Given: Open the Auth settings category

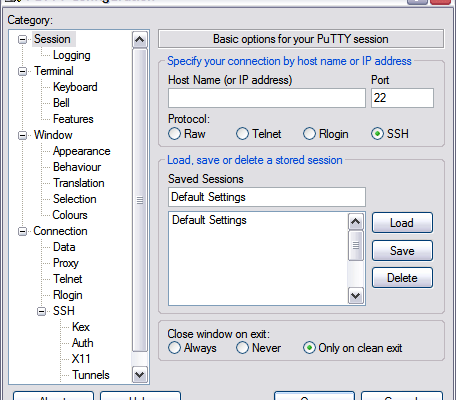Looking at the screenshot, I should tap(83, 343).
